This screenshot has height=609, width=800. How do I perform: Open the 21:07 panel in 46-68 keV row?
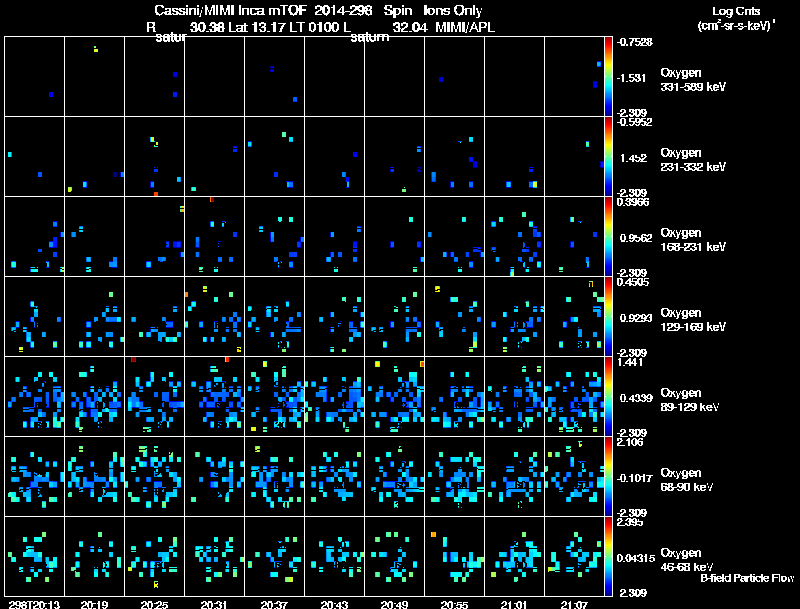(x=574, y=556)
